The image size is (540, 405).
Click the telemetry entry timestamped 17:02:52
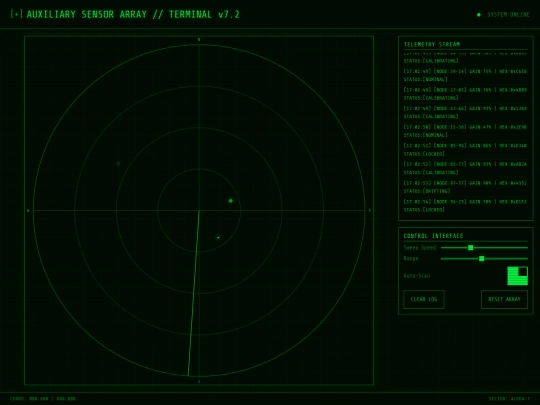[x=465, y=168]
